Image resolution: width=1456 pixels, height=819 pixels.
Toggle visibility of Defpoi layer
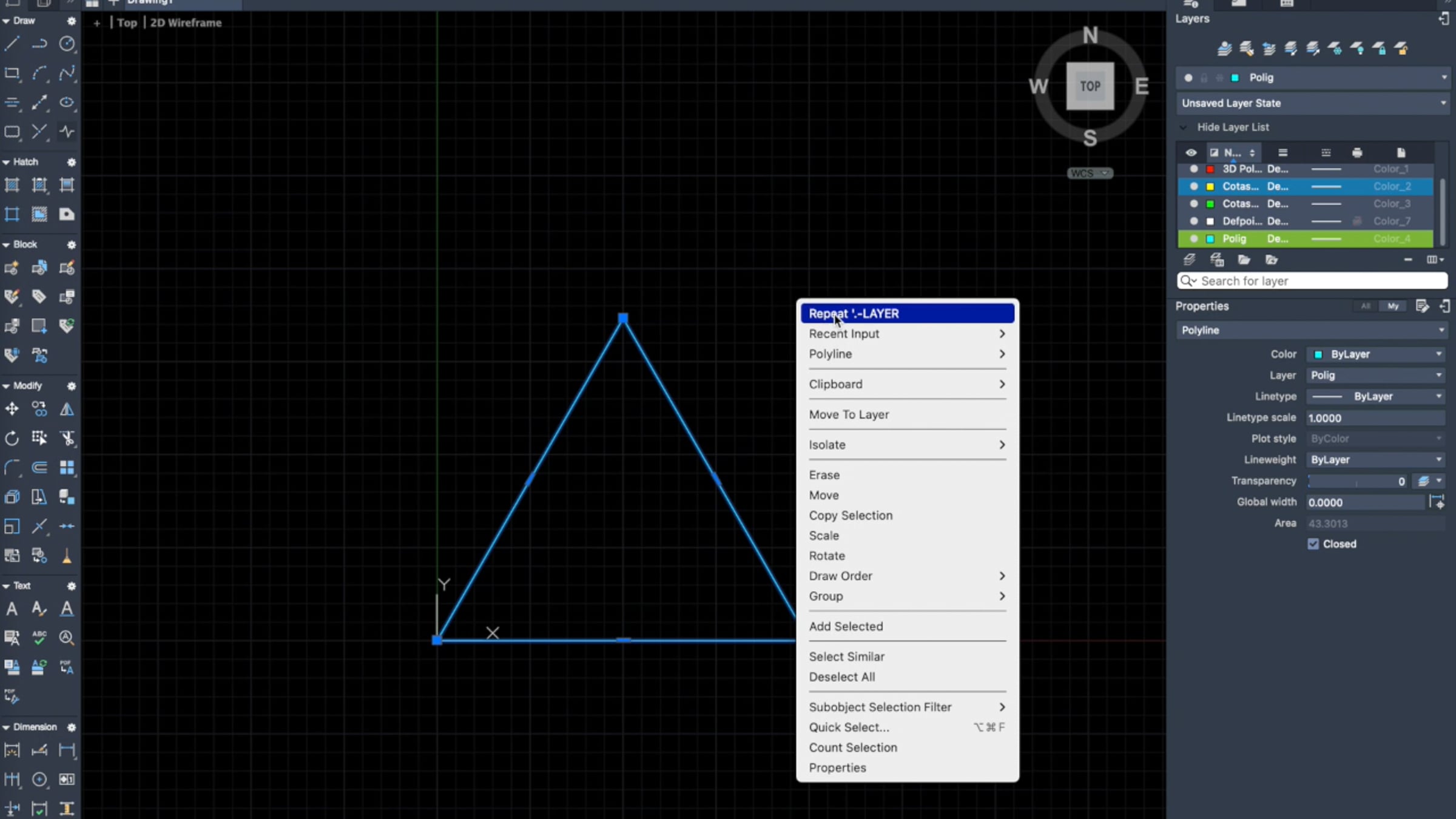1193,221
